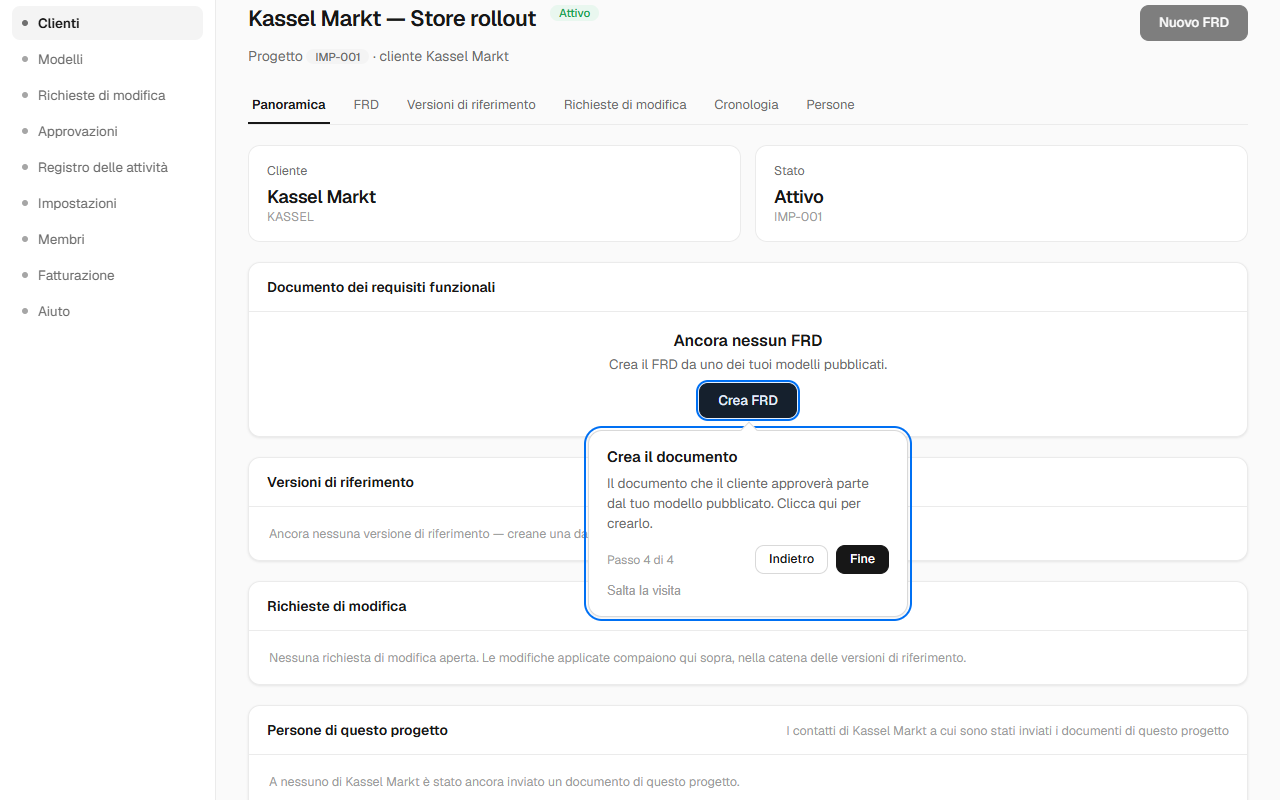Go back with the Indietro button
The width and height of the screenshot is (1280, 800).
pos(791,560)
